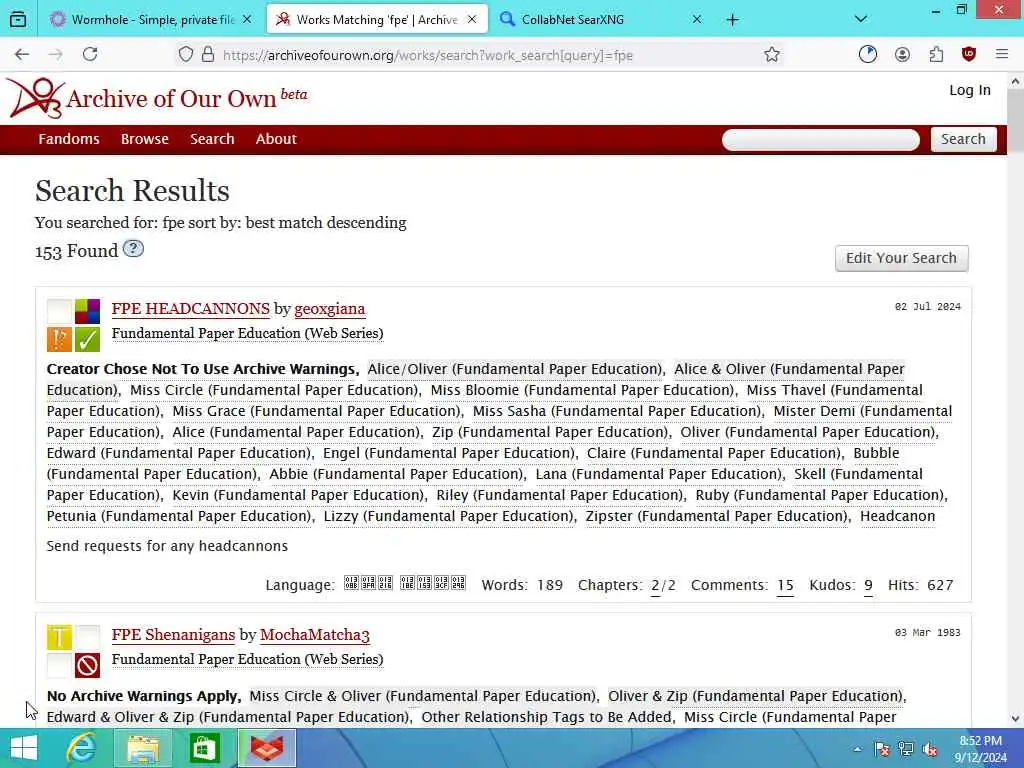Click the Archive of Our Own logo

click(x=157, y=98)
